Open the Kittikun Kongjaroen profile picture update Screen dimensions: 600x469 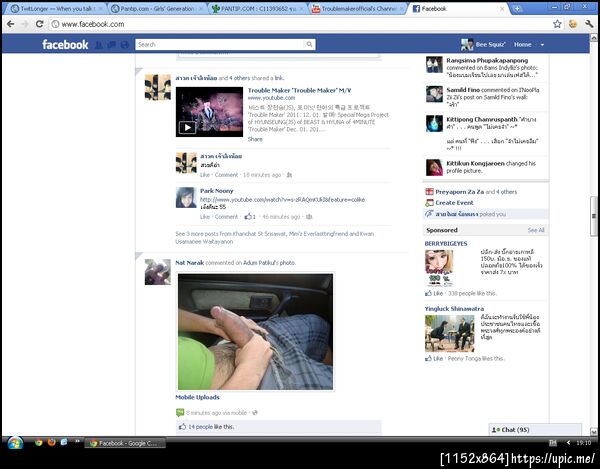pyautogui.click(x=486, y=167)
